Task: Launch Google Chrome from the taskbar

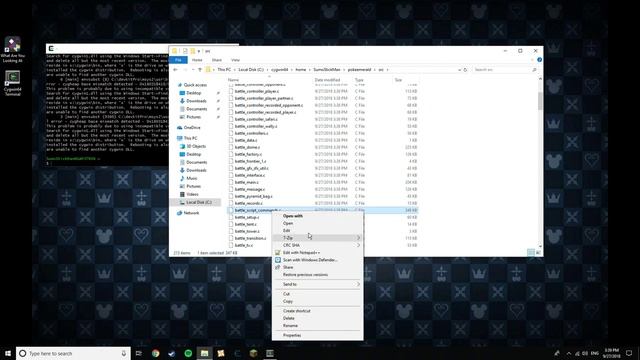Action: tap(156, 353)
